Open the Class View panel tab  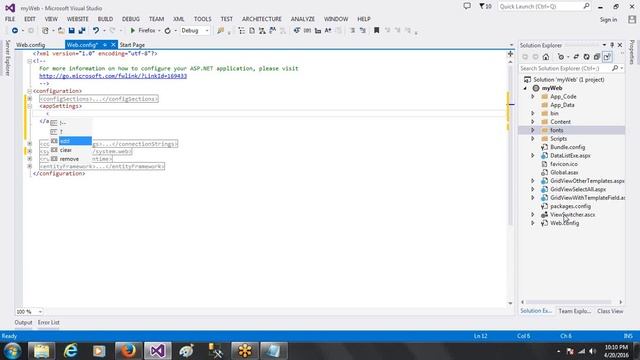[x=610, y=311]
